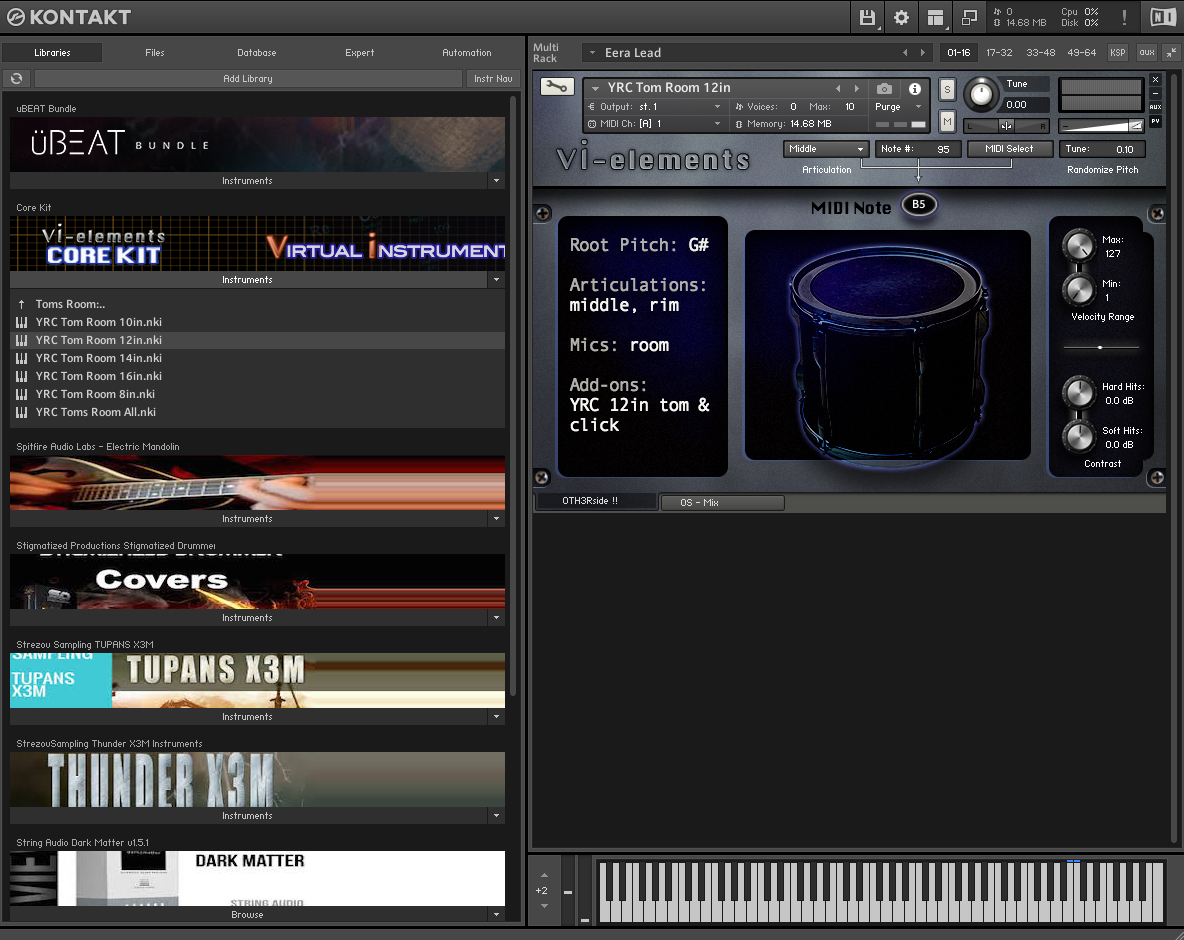
Task: Open instrument edit mode with wrench icon
Action: pos(557,87)
